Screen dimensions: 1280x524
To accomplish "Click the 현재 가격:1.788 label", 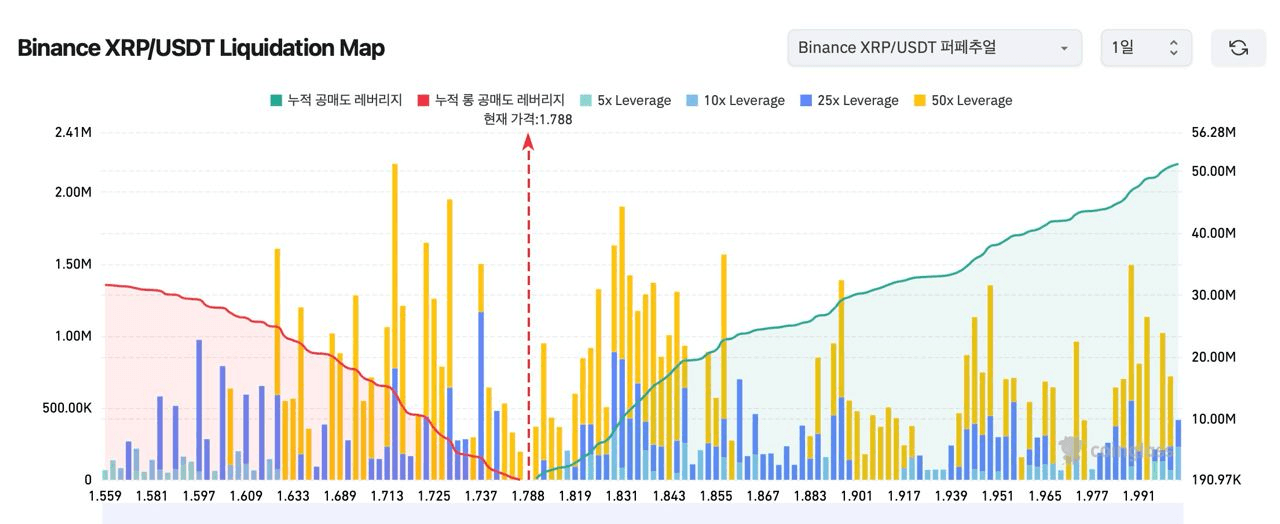I will point(528,119).
